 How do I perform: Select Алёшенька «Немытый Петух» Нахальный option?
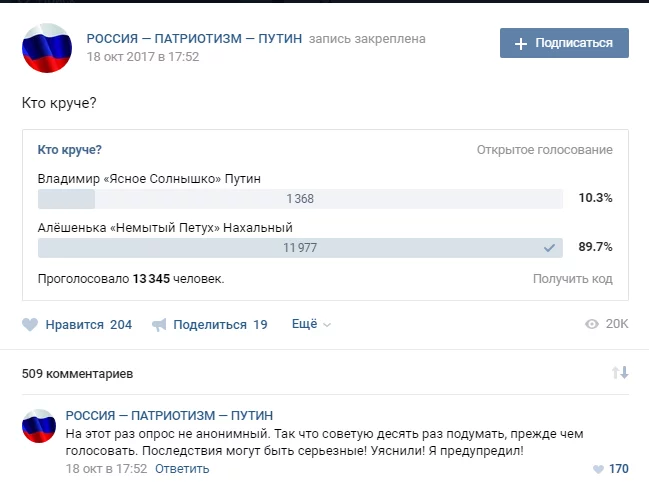pyautogui.click(x=164, y=227)
